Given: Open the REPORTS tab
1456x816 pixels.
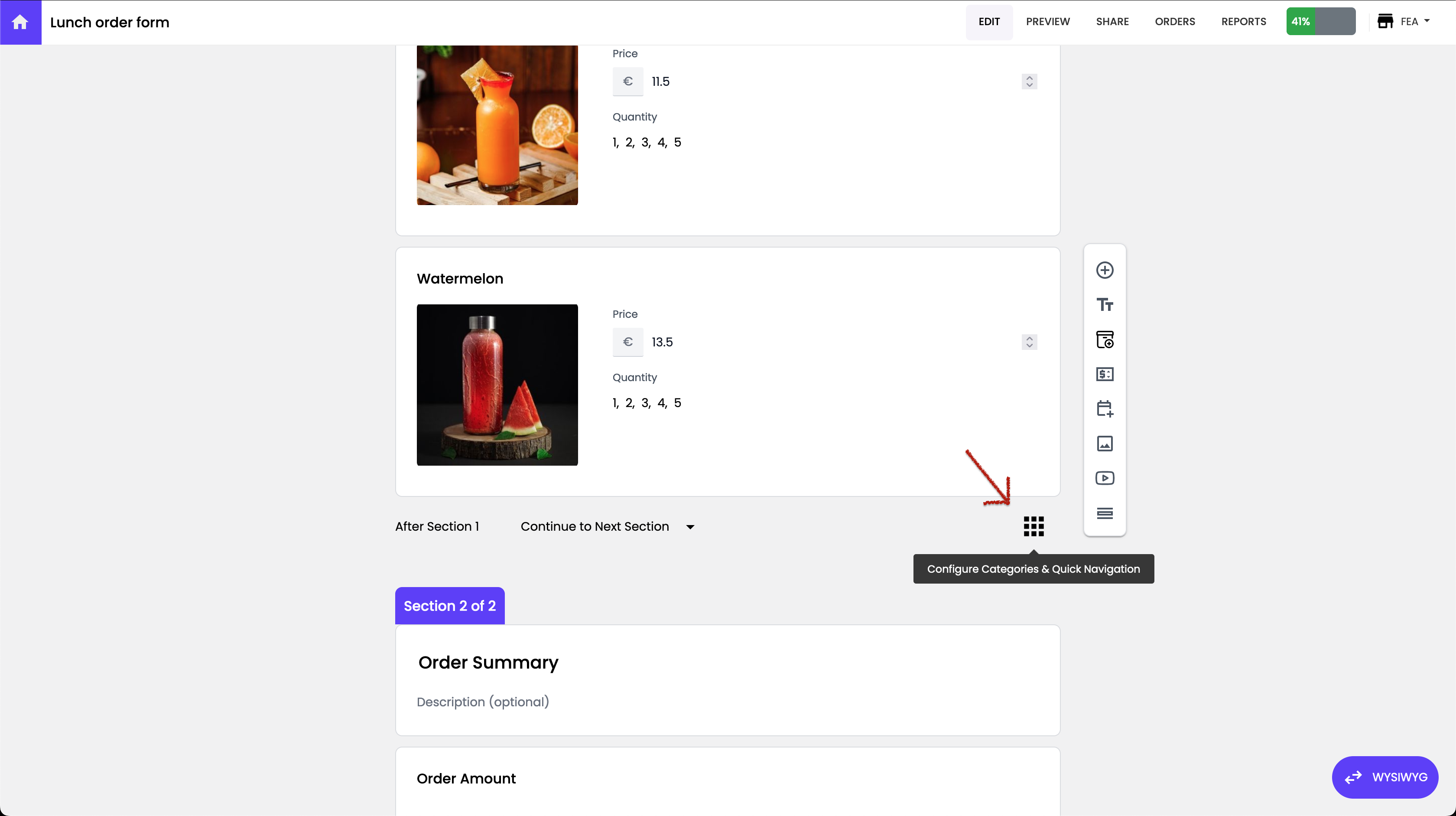Looking at the screenshot, I should pos(1243,22).
